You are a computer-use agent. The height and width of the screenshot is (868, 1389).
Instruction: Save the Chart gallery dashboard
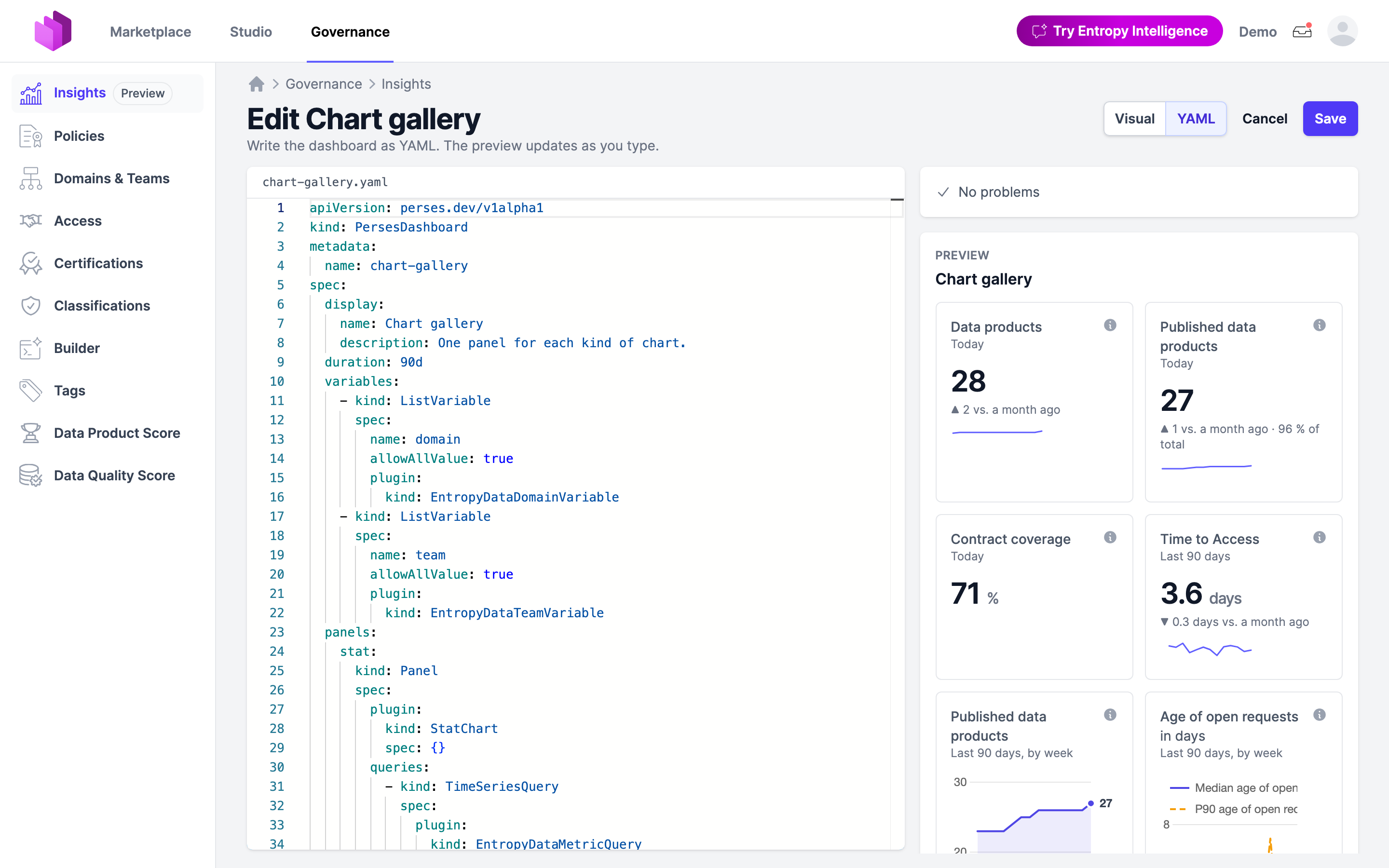click(x=1330, y=119)
